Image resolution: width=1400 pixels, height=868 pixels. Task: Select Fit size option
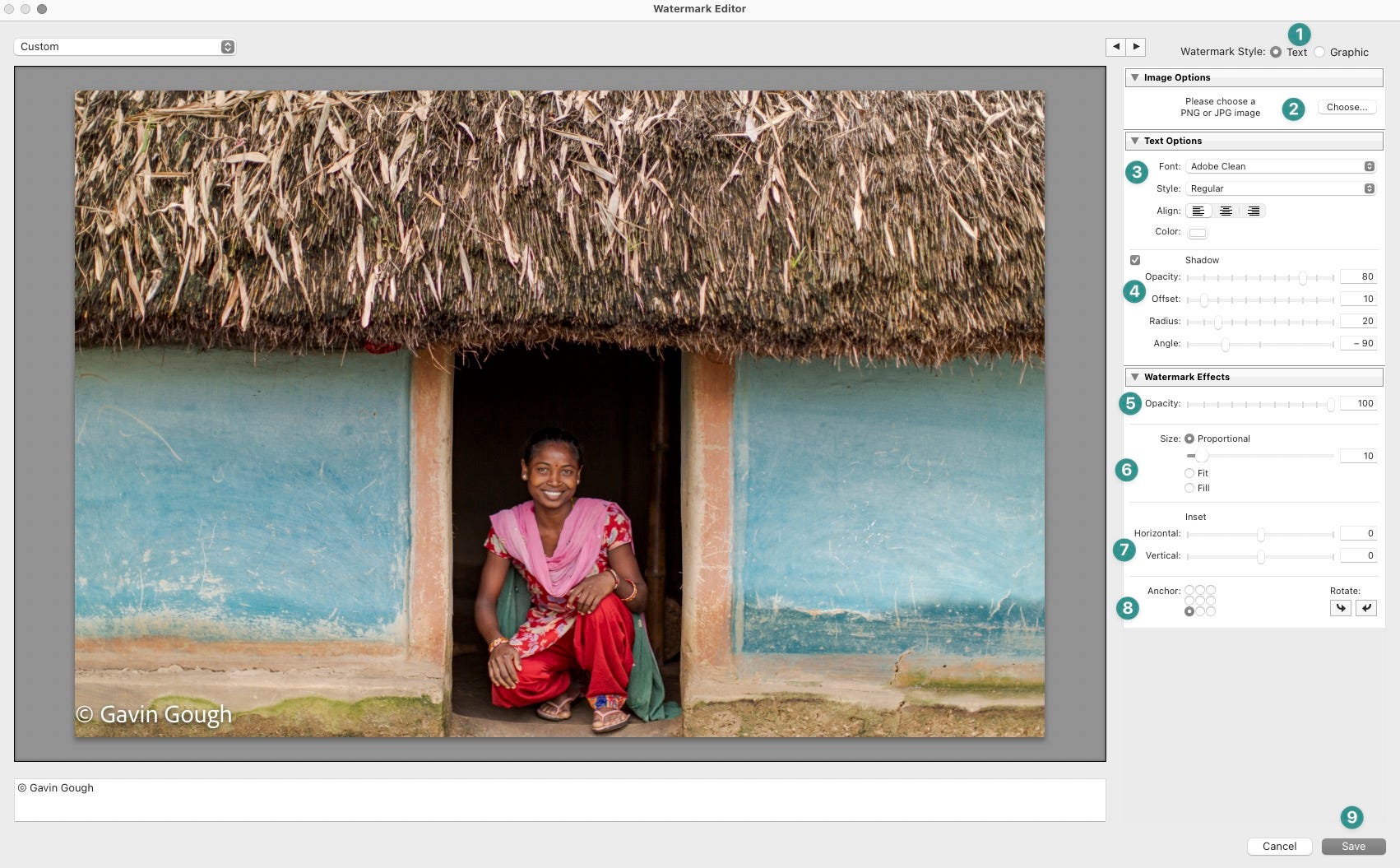pyautogui.click(x=1189, y=473)
